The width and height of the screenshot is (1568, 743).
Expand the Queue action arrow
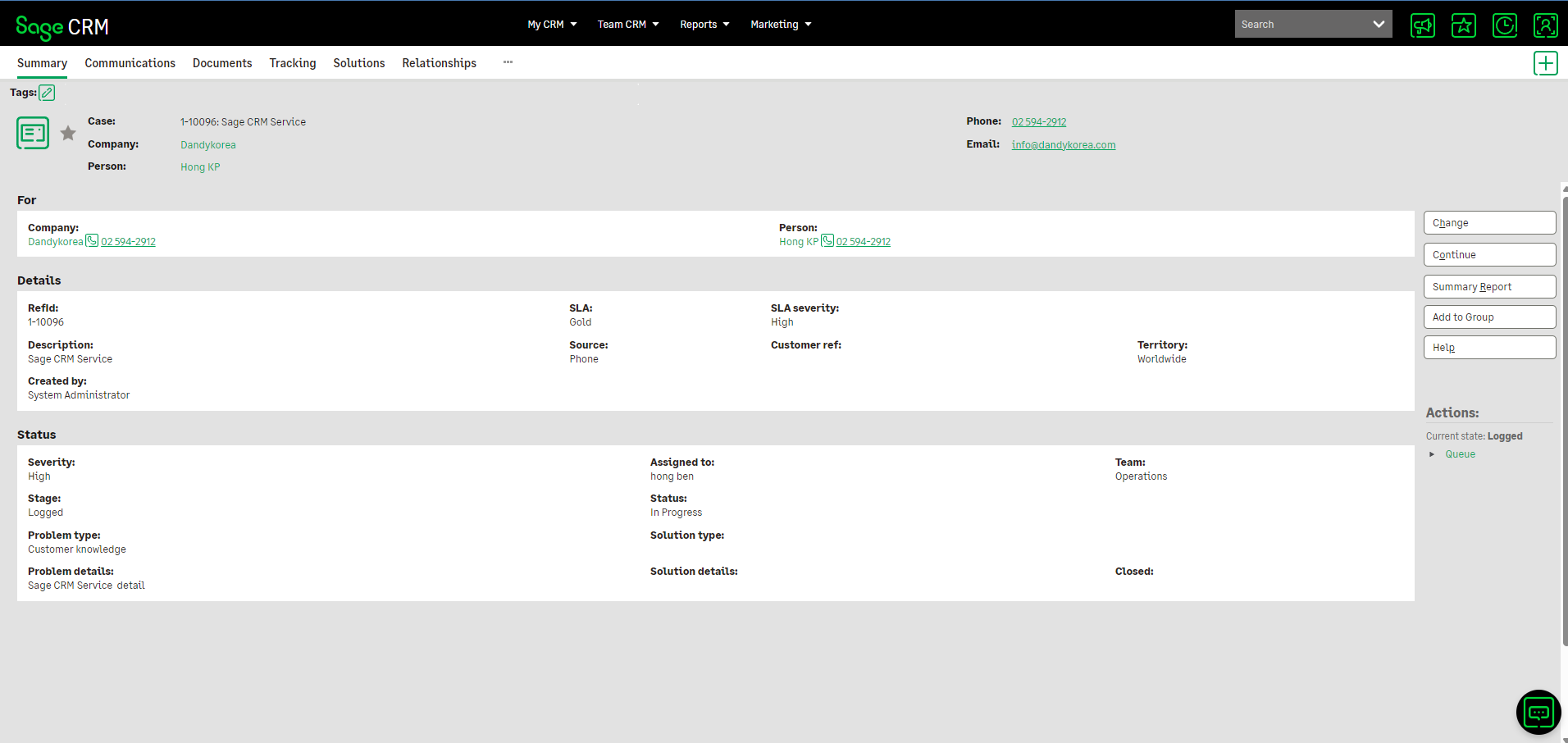click(1432, 454)
